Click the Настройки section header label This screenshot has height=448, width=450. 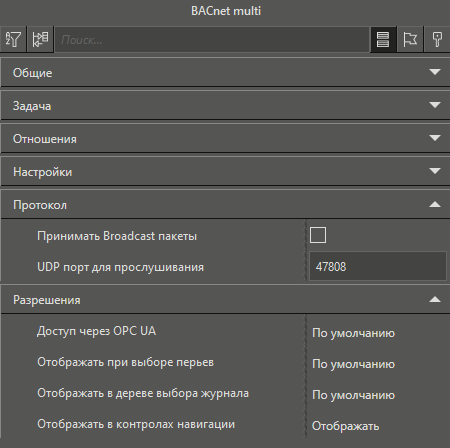pyautogui.click(x=42, y=172)
